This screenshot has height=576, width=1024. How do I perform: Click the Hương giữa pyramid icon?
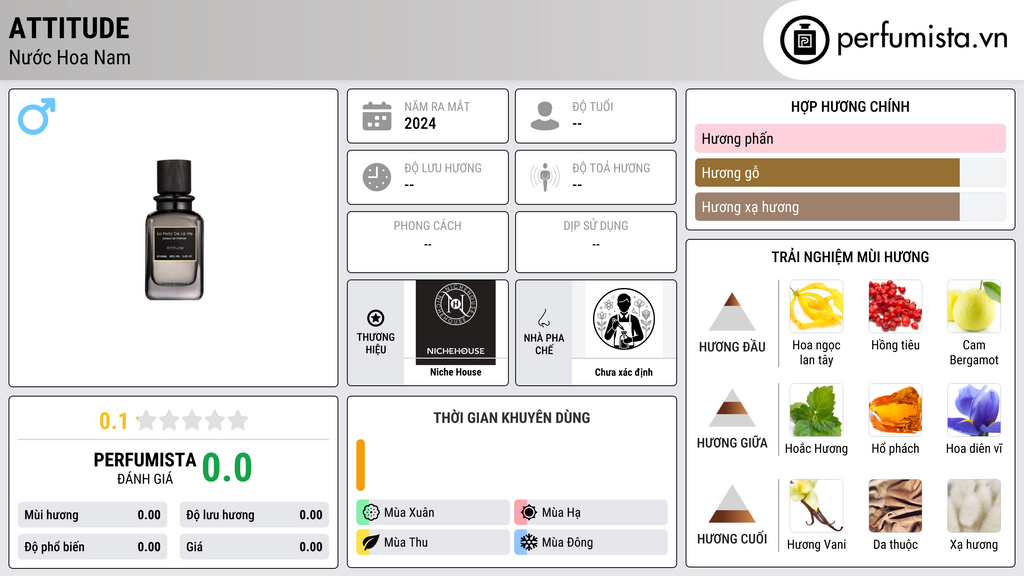click(x=732, y=408)
